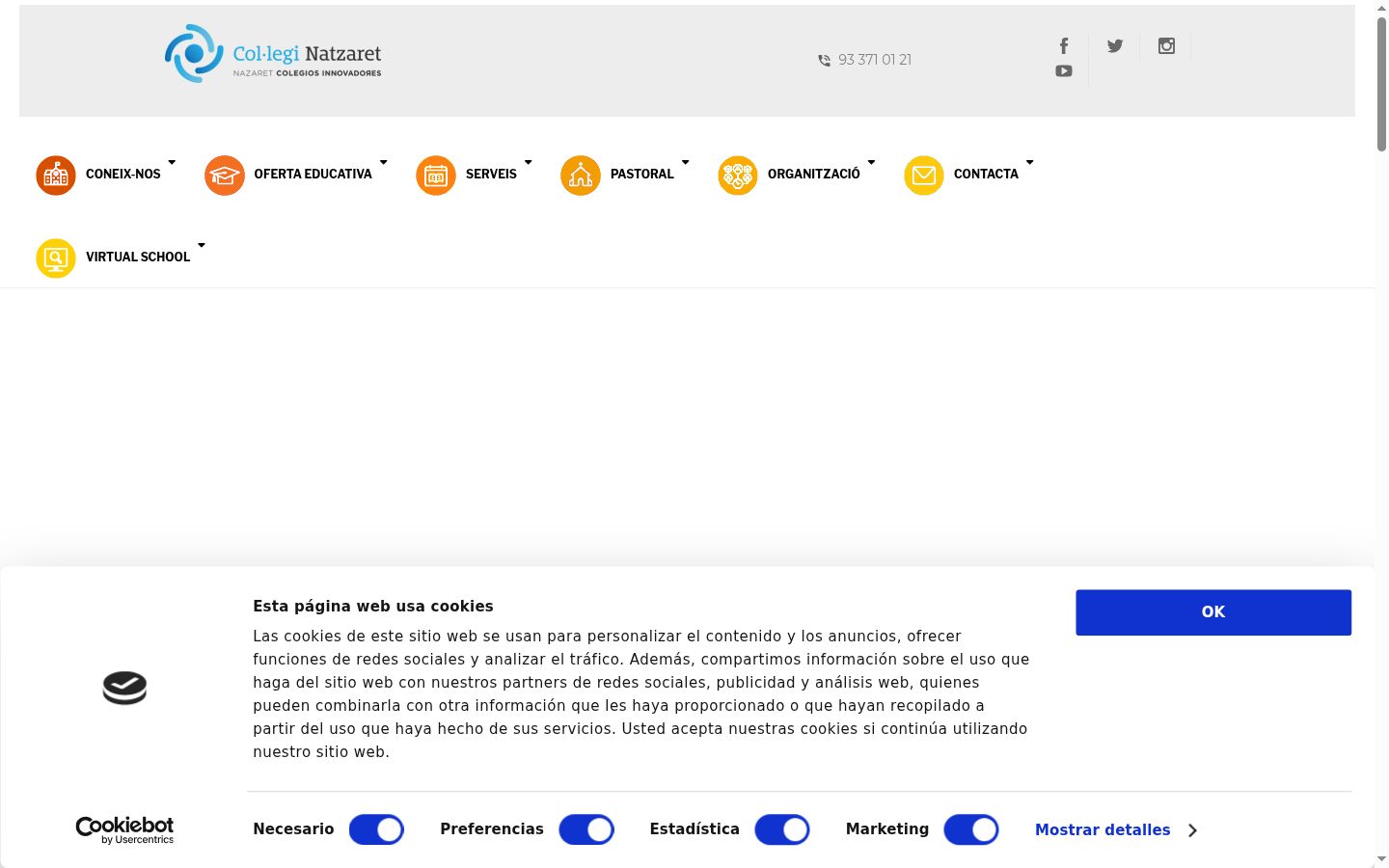Click the Contacta envelope icon
The width and height of the screenshot is (1389, 868).
924,176
